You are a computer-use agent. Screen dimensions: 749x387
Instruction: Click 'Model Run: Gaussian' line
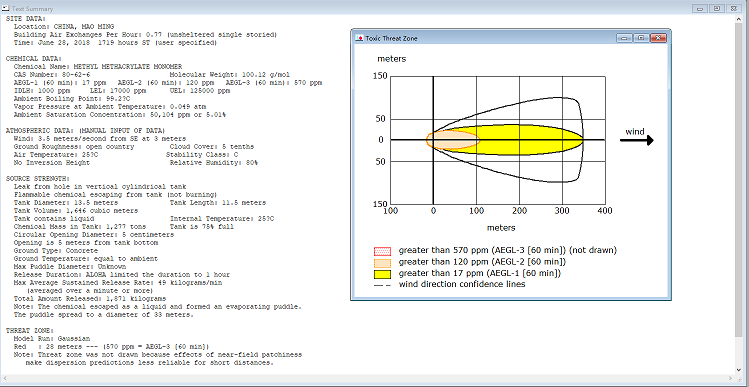point(52,339)
